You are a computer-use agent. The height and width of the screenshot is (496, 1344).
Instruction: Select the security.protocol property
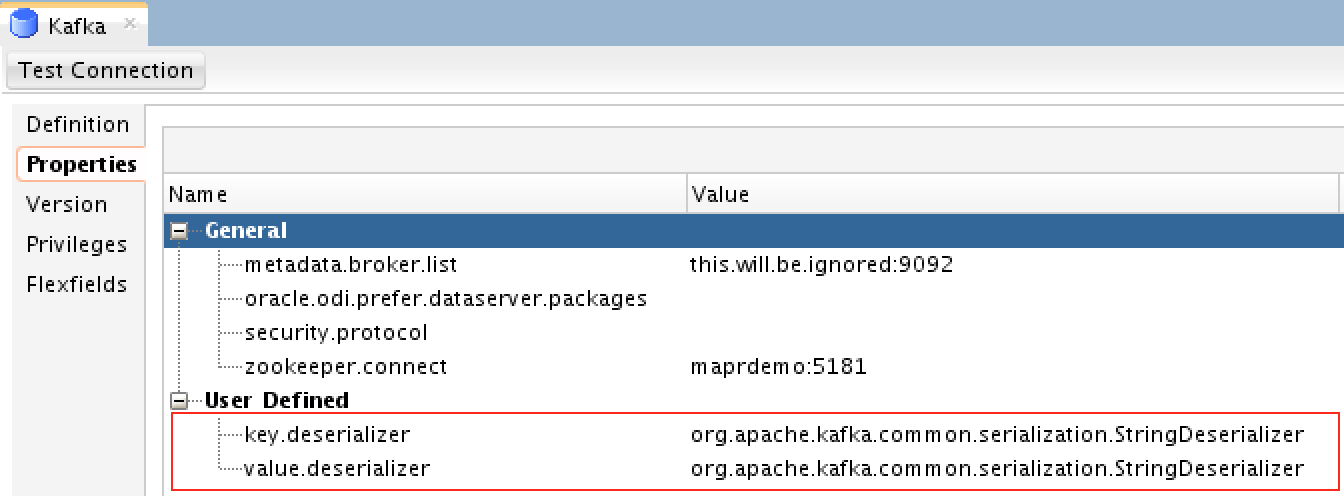coord(336,333)
